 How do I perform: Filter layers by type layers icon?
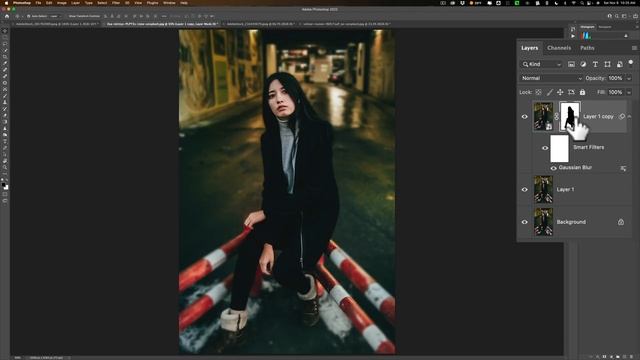[595, 64]
